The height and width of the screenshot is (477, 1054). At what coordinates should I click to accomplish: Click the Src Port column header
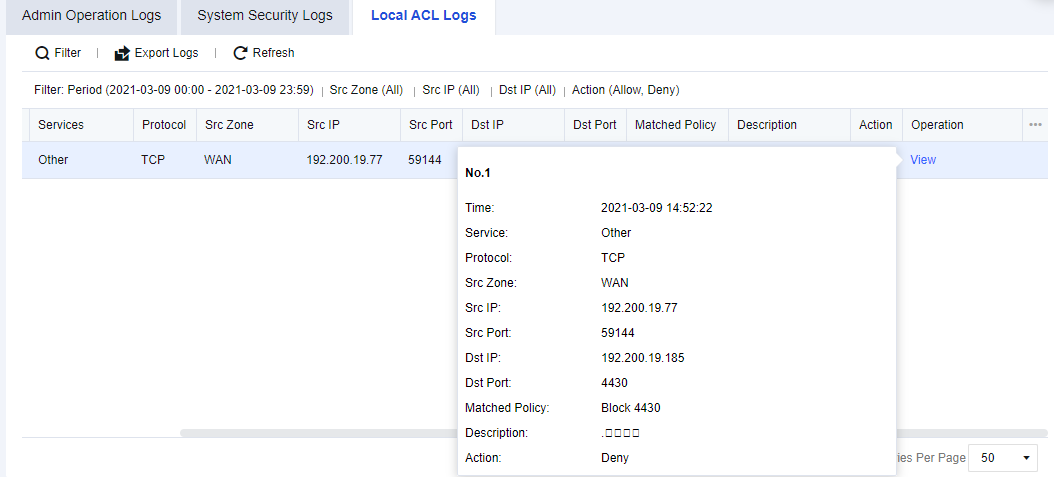tap(430, 125)
